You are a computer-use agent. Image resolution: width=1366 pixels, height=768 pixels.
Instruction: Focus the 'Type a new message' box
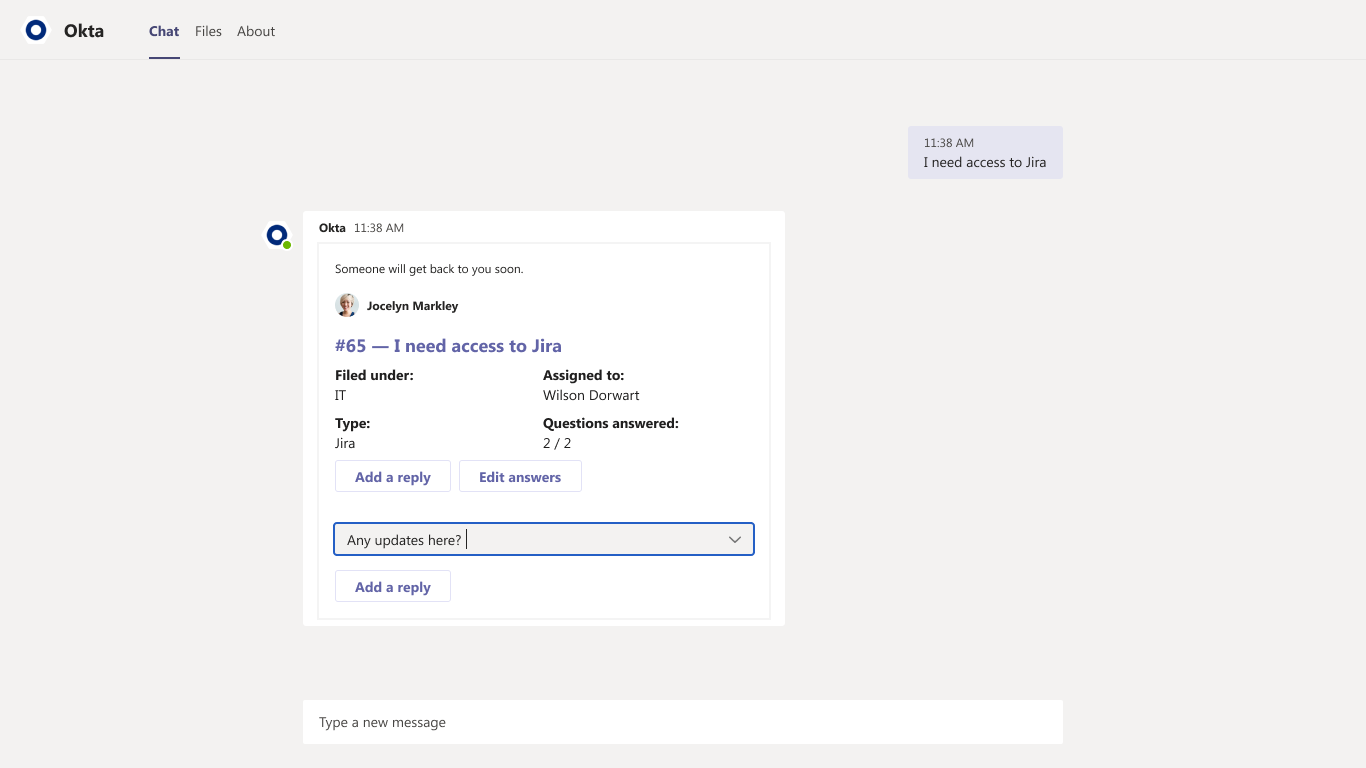682,722
